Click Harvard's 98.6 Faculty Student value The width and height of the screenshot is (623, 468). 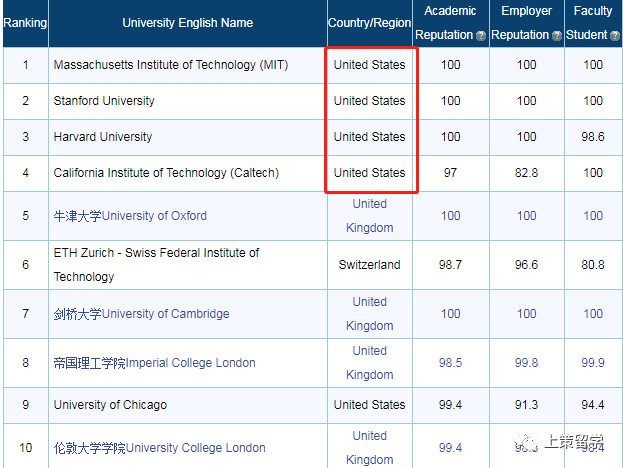[593, 137]
